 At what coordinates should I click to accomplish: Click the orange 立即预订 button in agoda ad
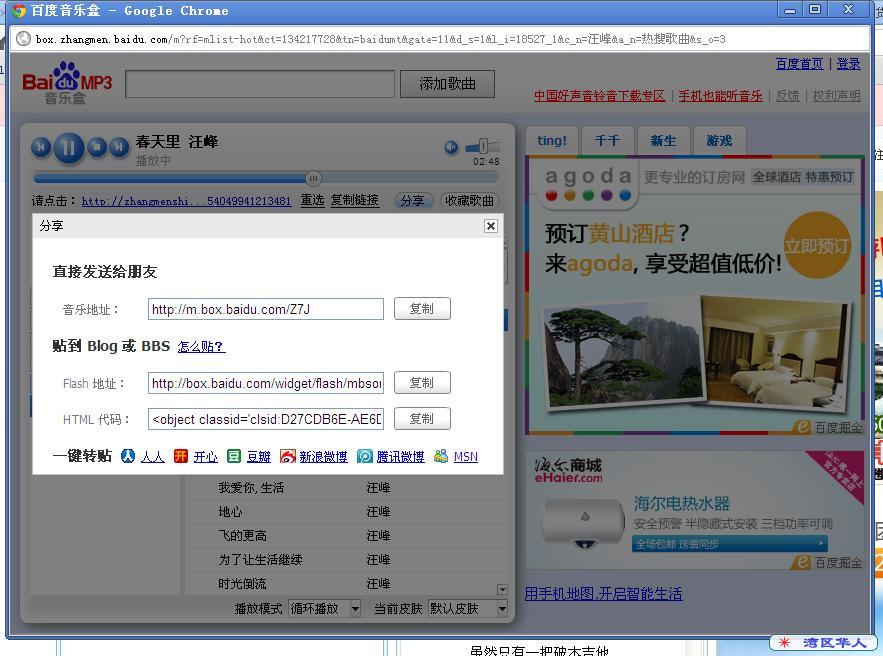click(817, 245)
